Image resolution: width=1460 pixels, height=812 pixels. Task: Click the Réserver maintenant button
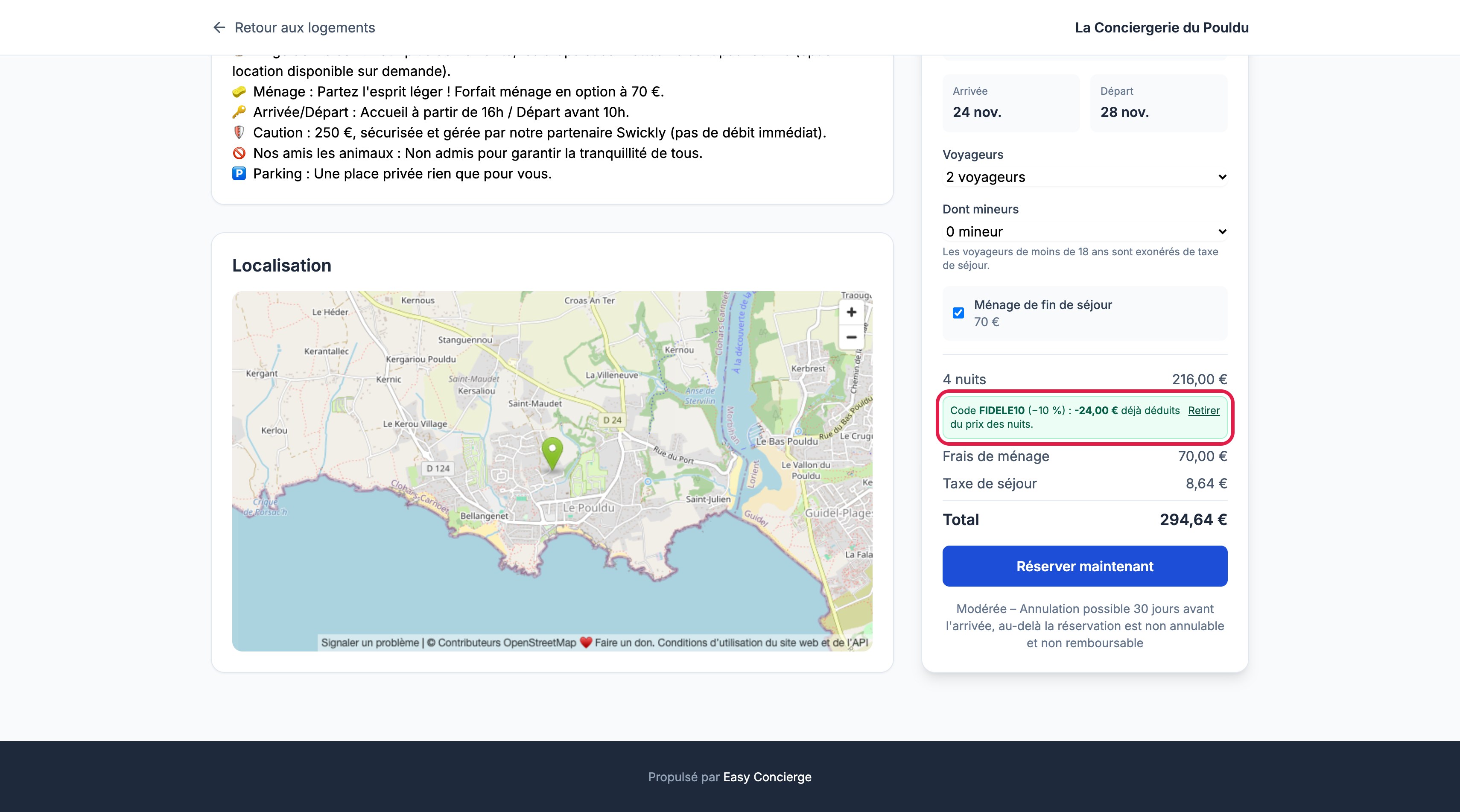coord(1085,566)
